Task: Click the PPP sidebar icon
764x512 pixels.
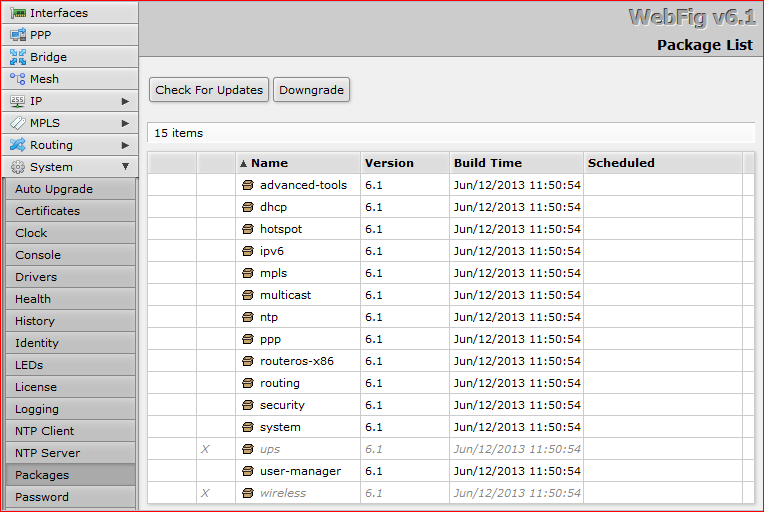Action: coord(18,35)
